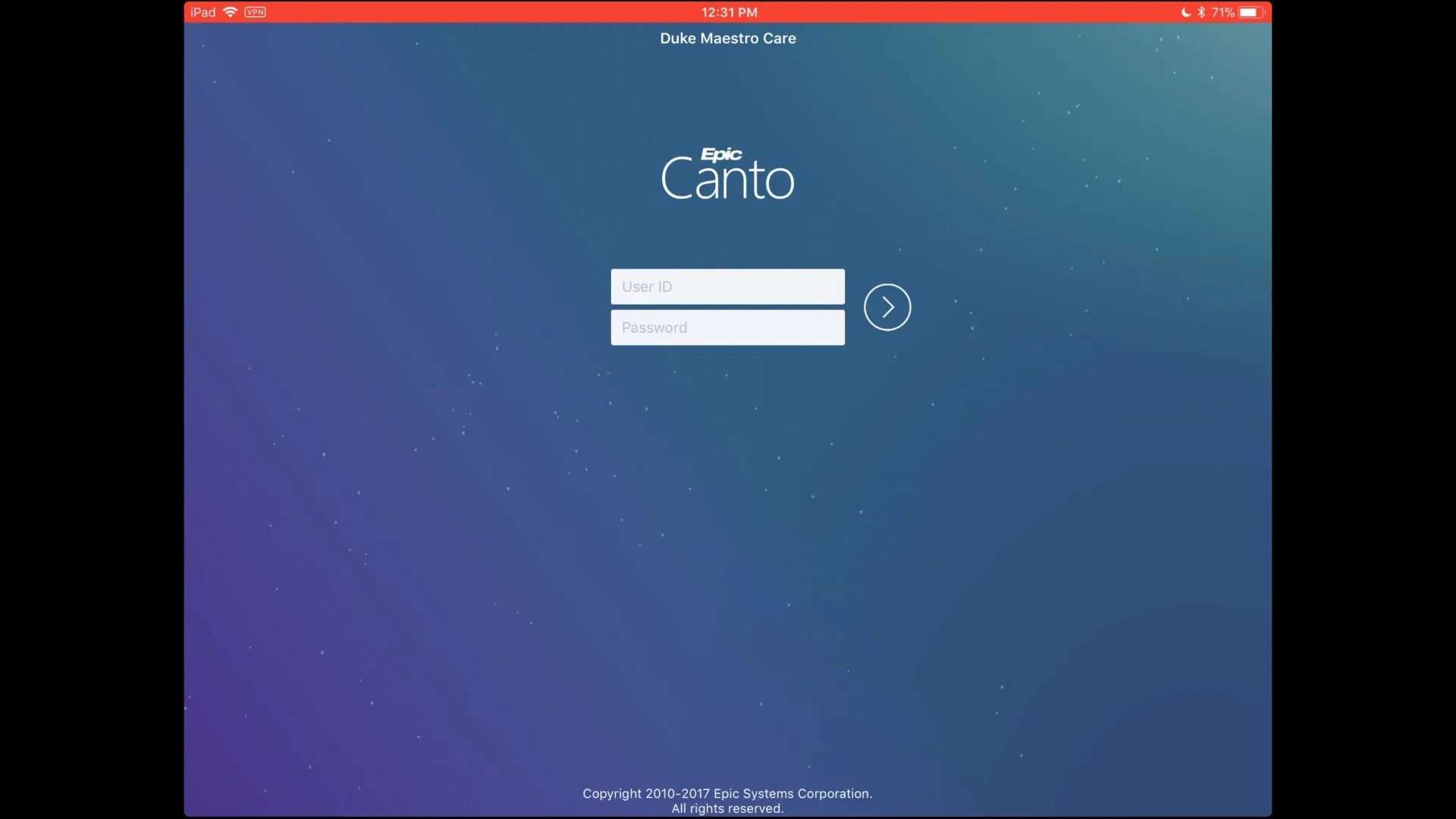The width and height of the screenshot is (1456, 819).
Task: Open the status bar clock showing 12:31 PM
Action: click(x=728, y=12)
